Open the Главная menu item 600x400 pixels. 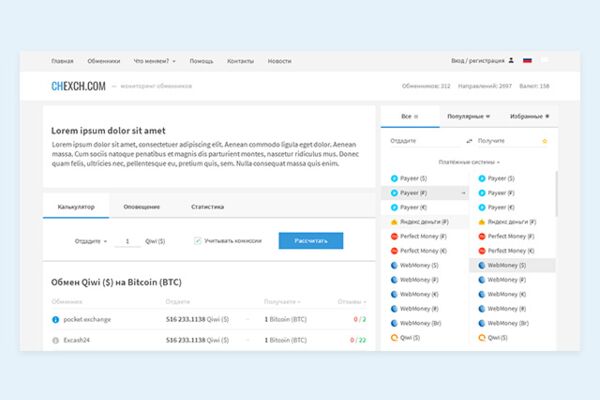(x=62, y=61)
